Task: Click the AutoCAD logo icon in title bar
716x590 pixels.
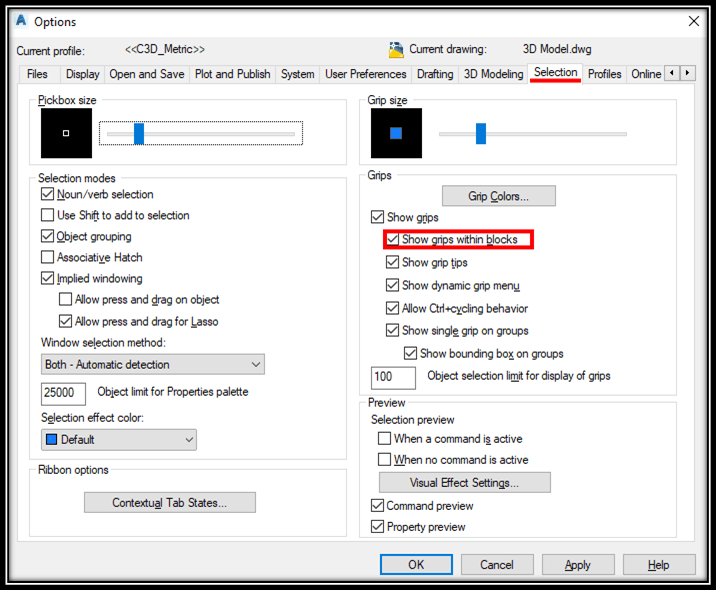Action: [21, 21]
